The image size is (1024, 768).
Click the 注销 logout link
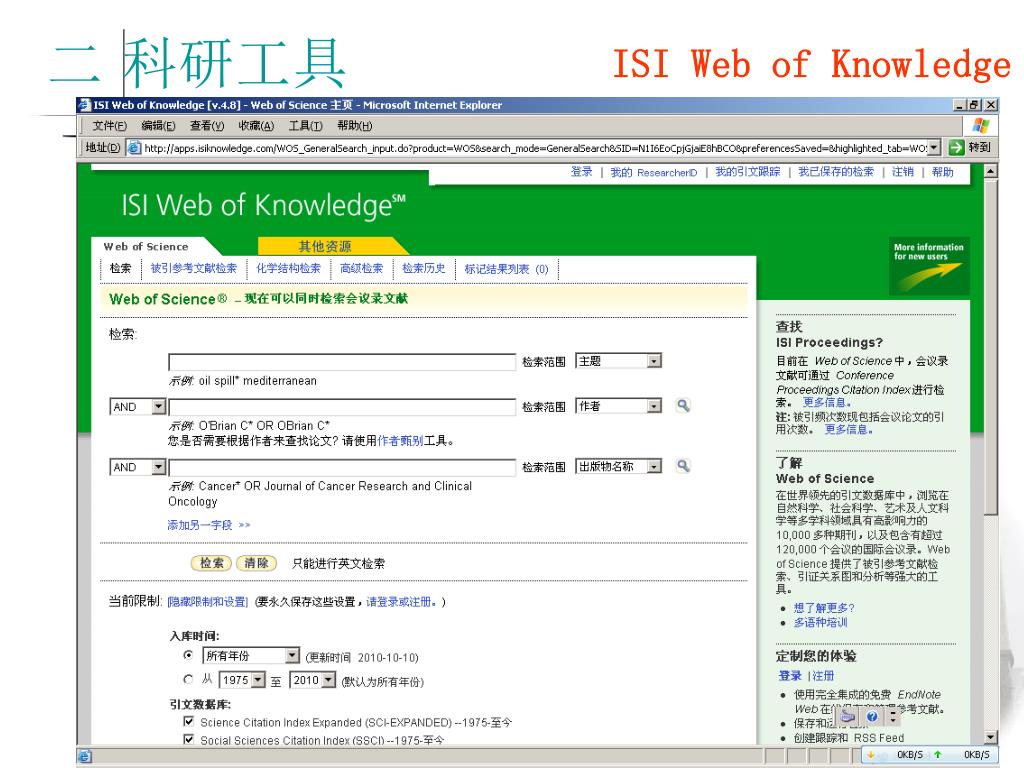[x=903, y=172]
